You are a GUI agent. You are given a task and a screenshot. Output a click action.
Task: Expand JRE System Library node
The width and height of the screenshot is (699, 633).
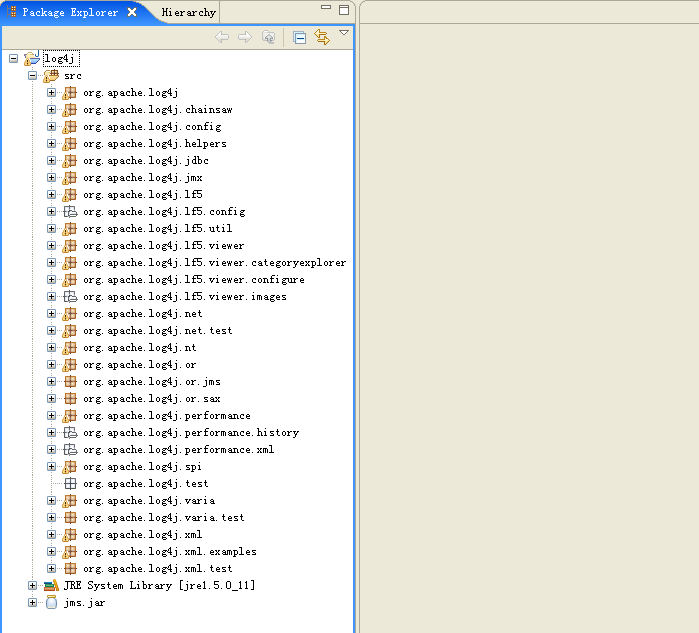click(32, 585)
